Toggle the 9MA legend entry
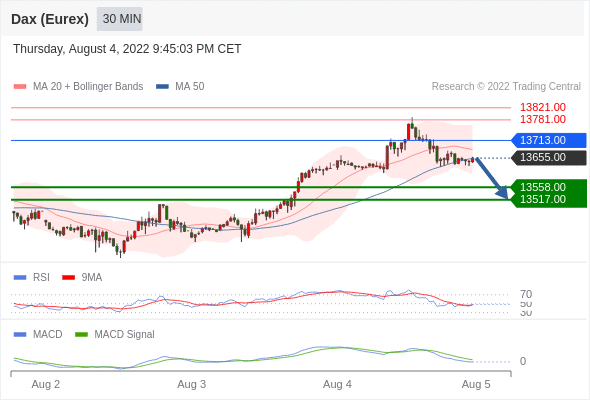 82,277
